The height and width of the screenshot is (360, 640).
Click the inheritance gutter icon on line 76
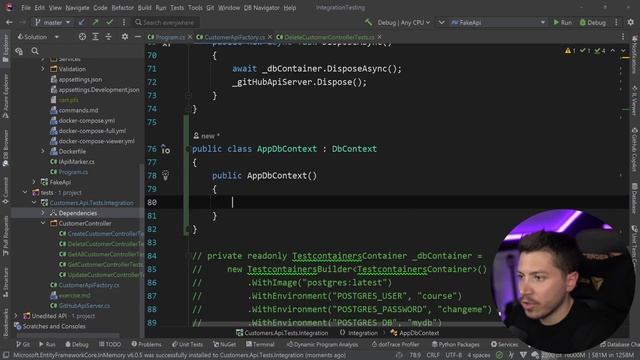point(165,149)
